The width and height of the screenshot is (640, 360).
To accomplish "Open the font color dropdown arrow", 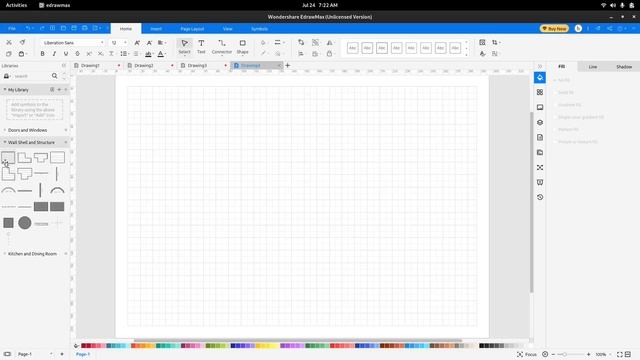I will pos(166,54).
